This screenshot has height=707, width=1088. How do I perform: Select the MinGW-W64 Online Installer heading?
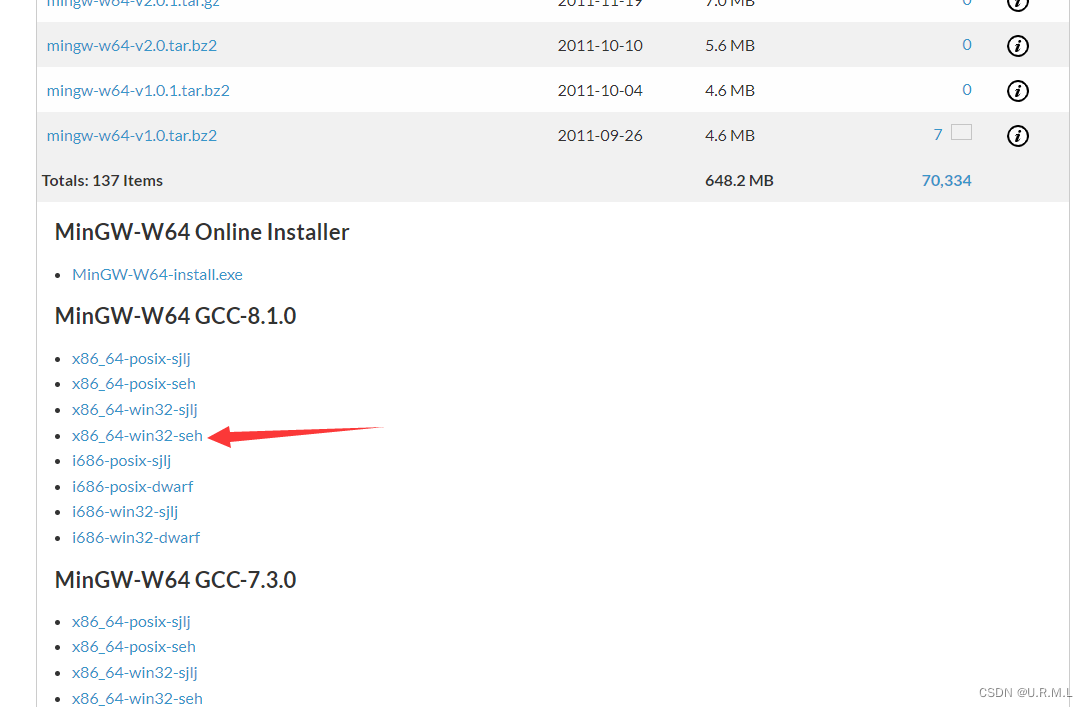(x=202, y=232)
